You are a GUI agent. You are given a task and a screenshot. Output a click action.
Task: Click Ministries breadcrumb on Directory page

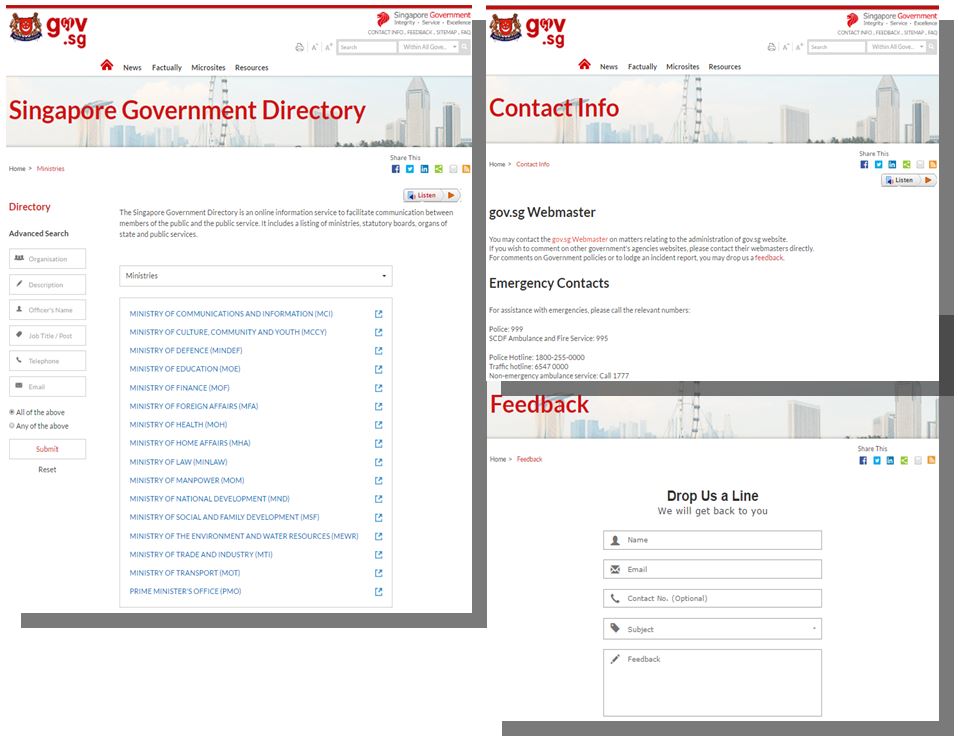(50, 169)
